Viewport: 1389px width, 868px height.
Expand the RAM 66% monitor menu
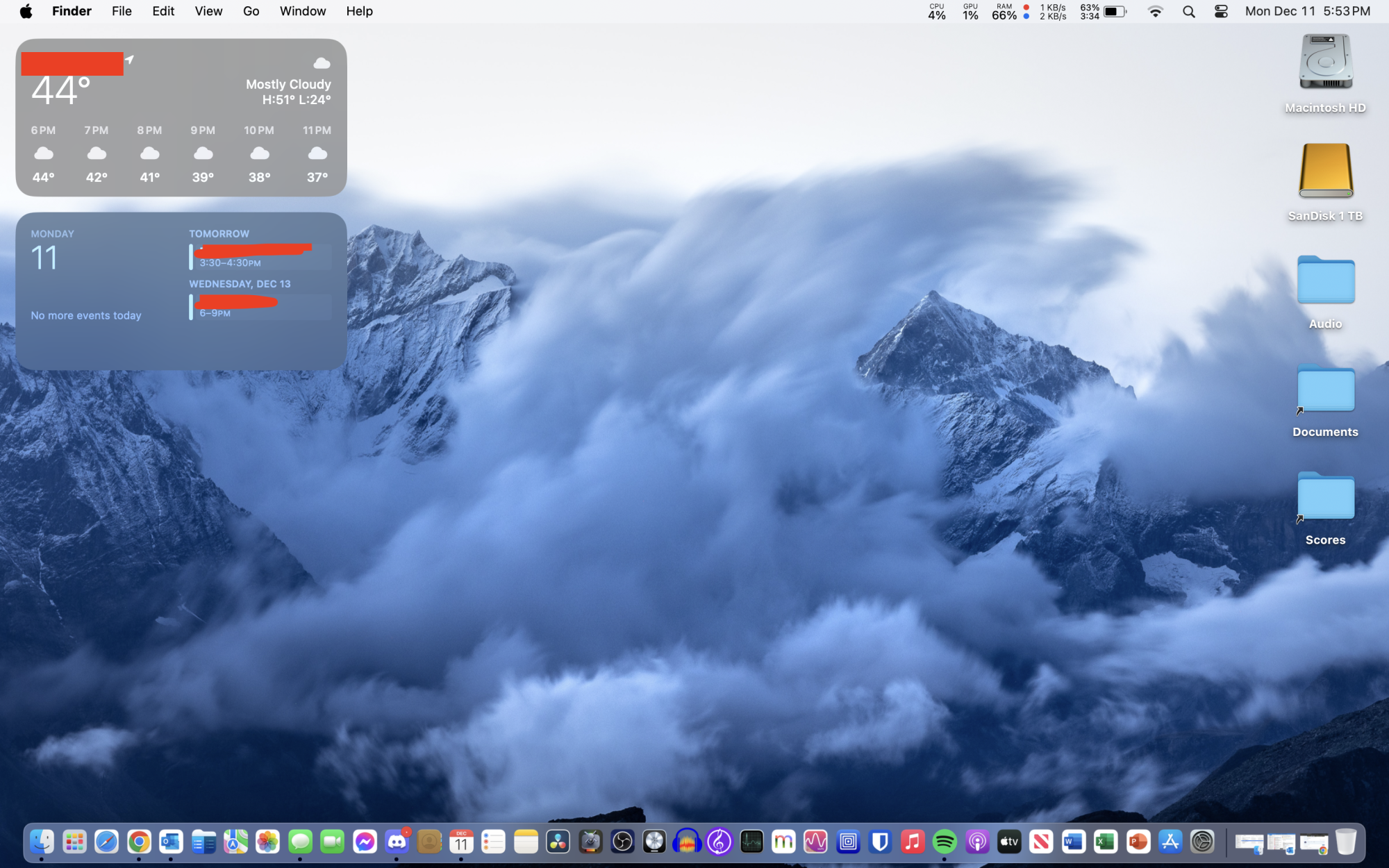[x=1004, y=12]
